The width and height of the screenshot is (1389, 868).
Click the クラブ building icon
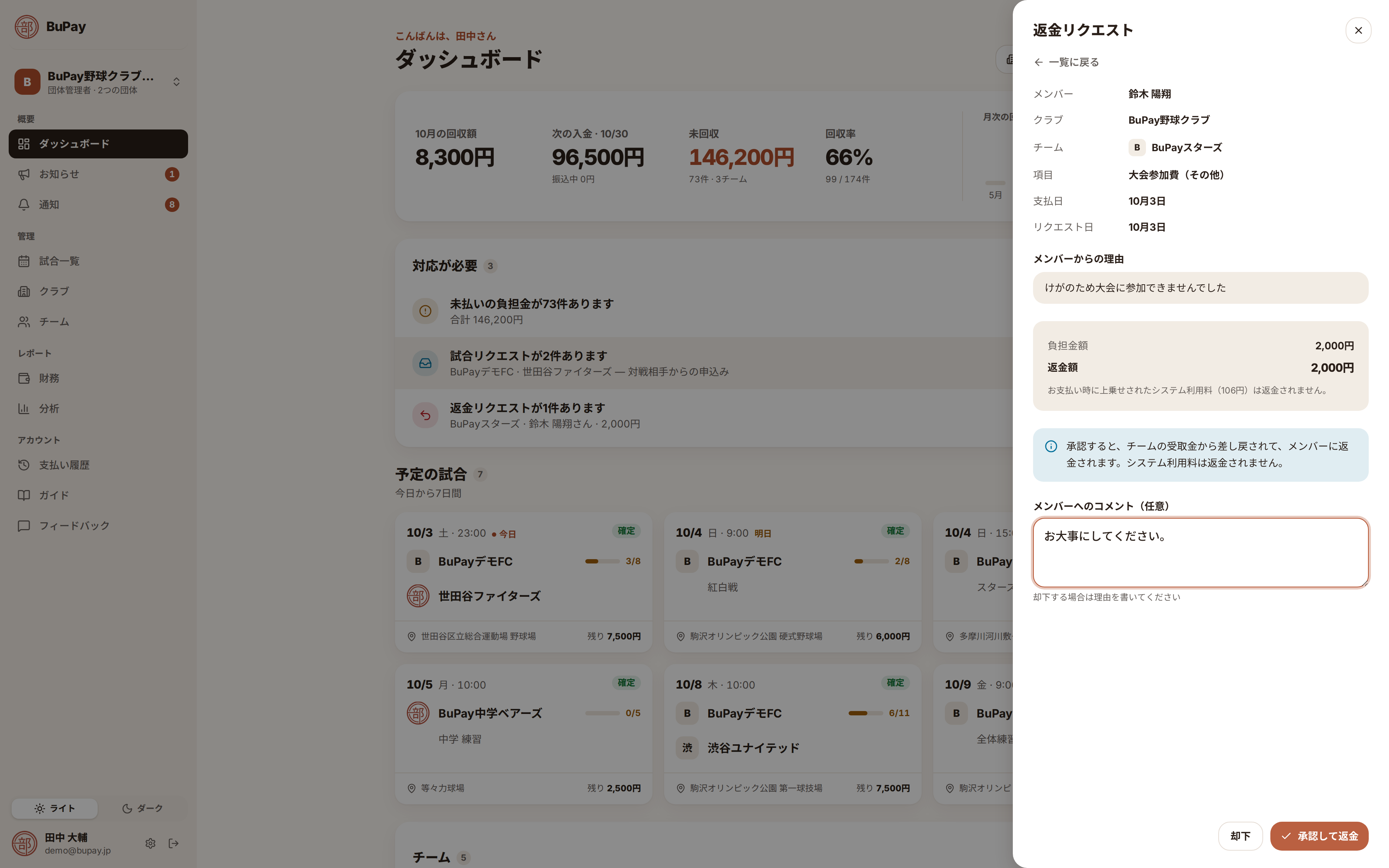point(24,291)
